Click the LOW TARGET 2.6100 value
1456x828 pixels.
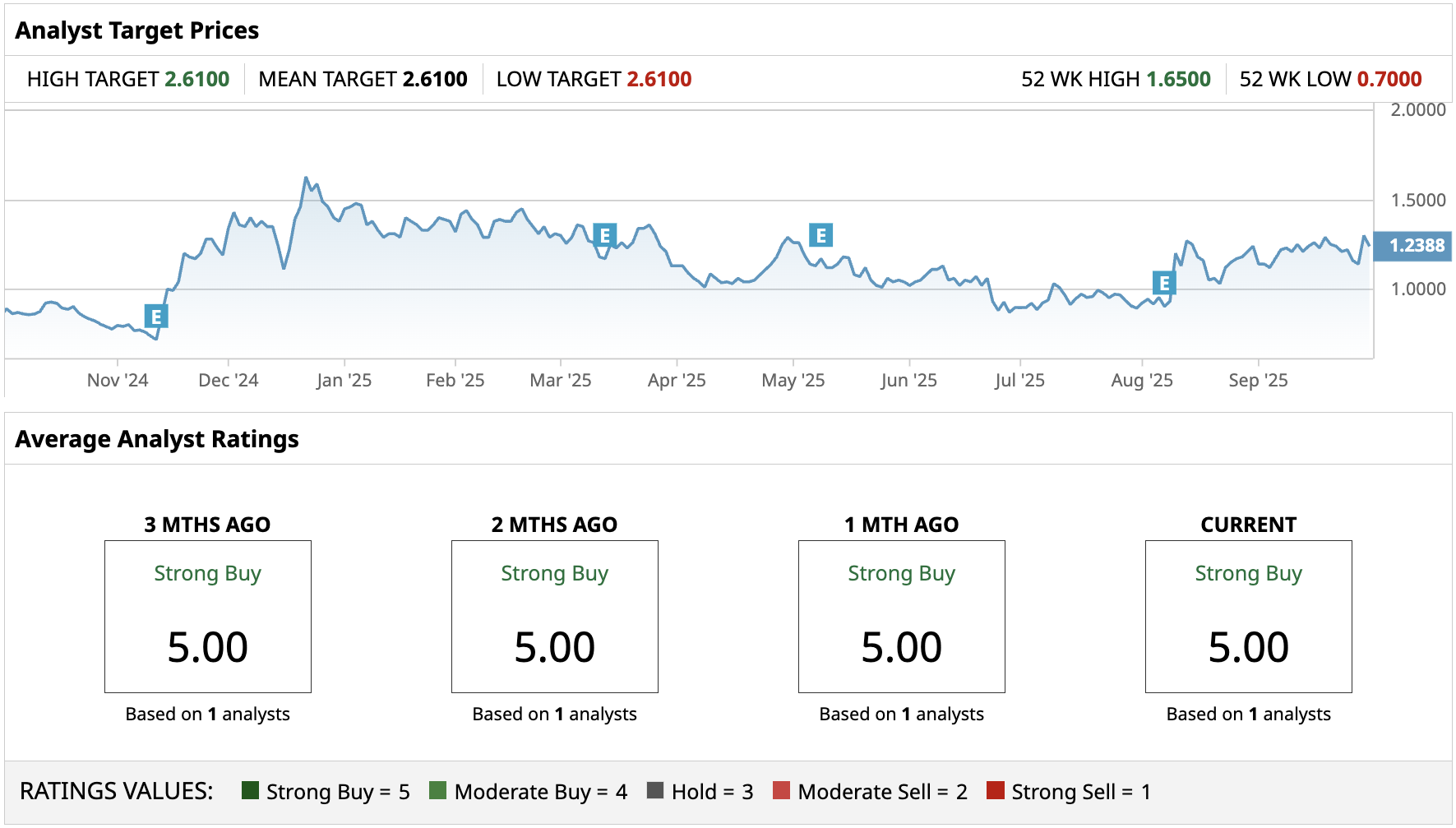point(659,79)
